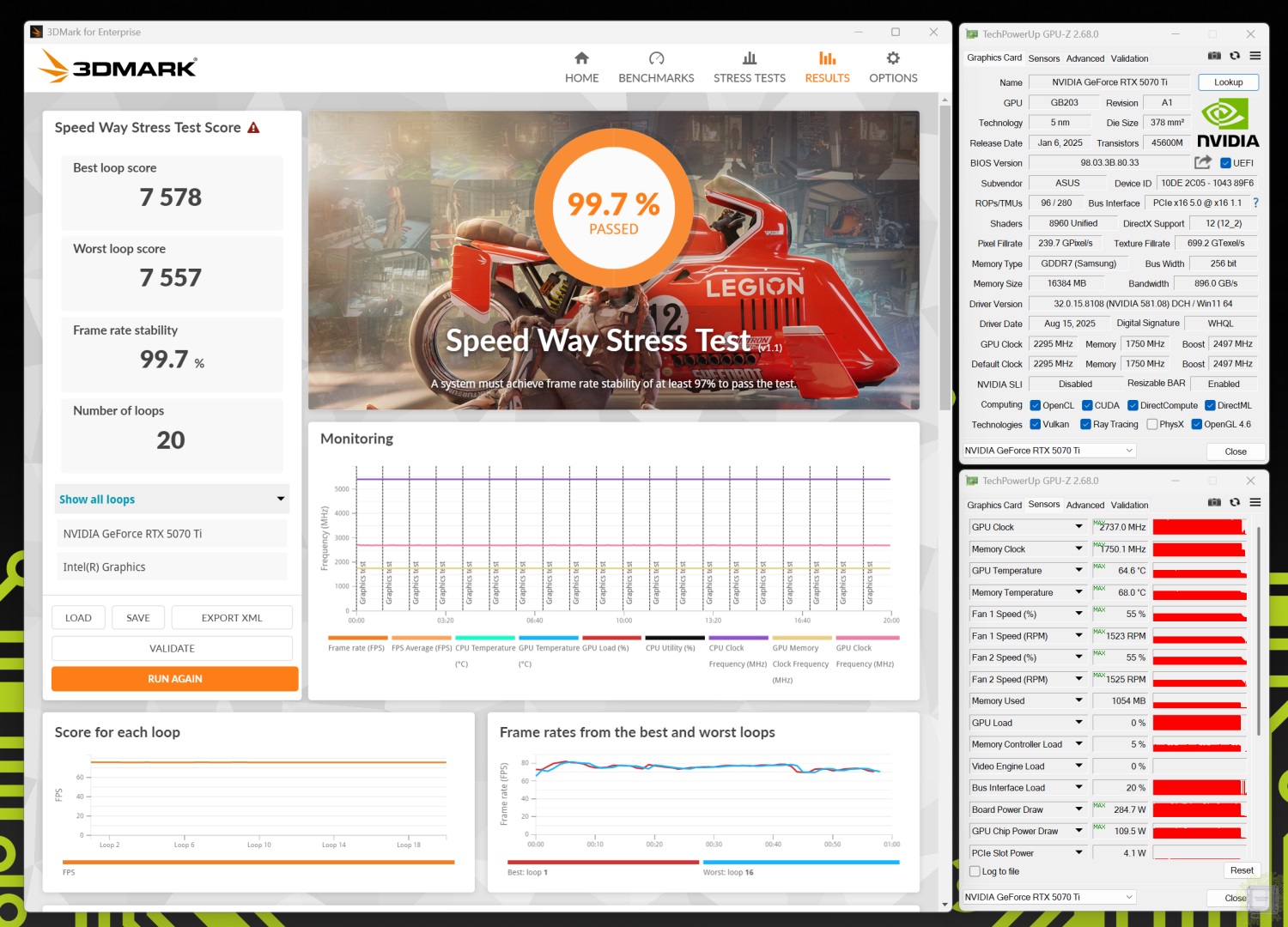This screenshot has width=1288, height=927.
Task: Toggle the Log to file checkbox
Action: point(975,871)
